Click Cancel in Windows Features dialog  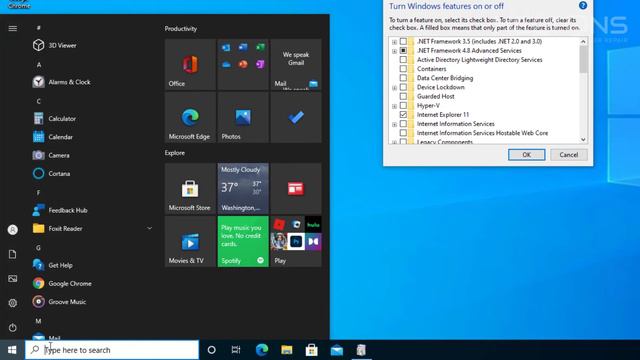569,155
